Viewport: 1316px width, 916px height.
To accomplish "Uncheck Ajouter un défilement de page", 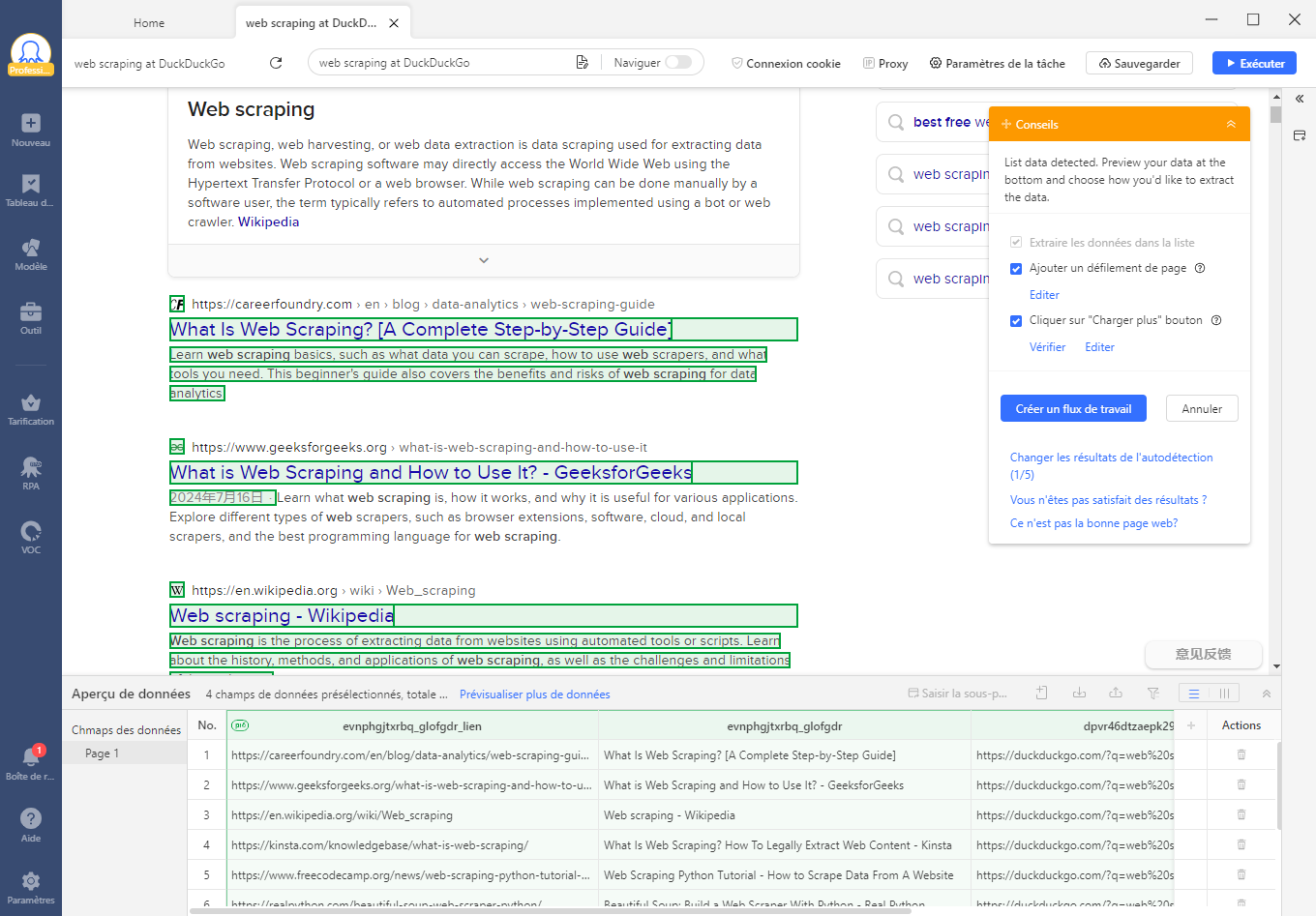I will pyautogui.click(x=1016, y=269).
